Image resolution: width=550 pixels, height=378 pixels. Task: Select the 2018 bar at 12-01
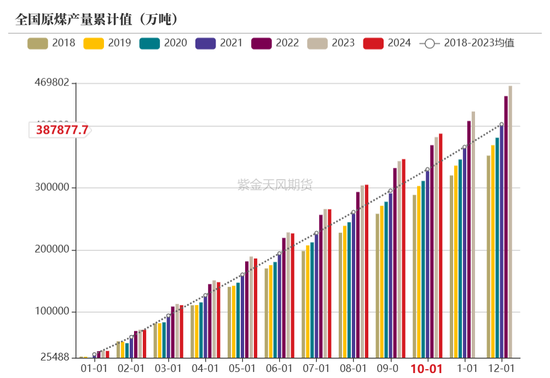tap(488, 257)
